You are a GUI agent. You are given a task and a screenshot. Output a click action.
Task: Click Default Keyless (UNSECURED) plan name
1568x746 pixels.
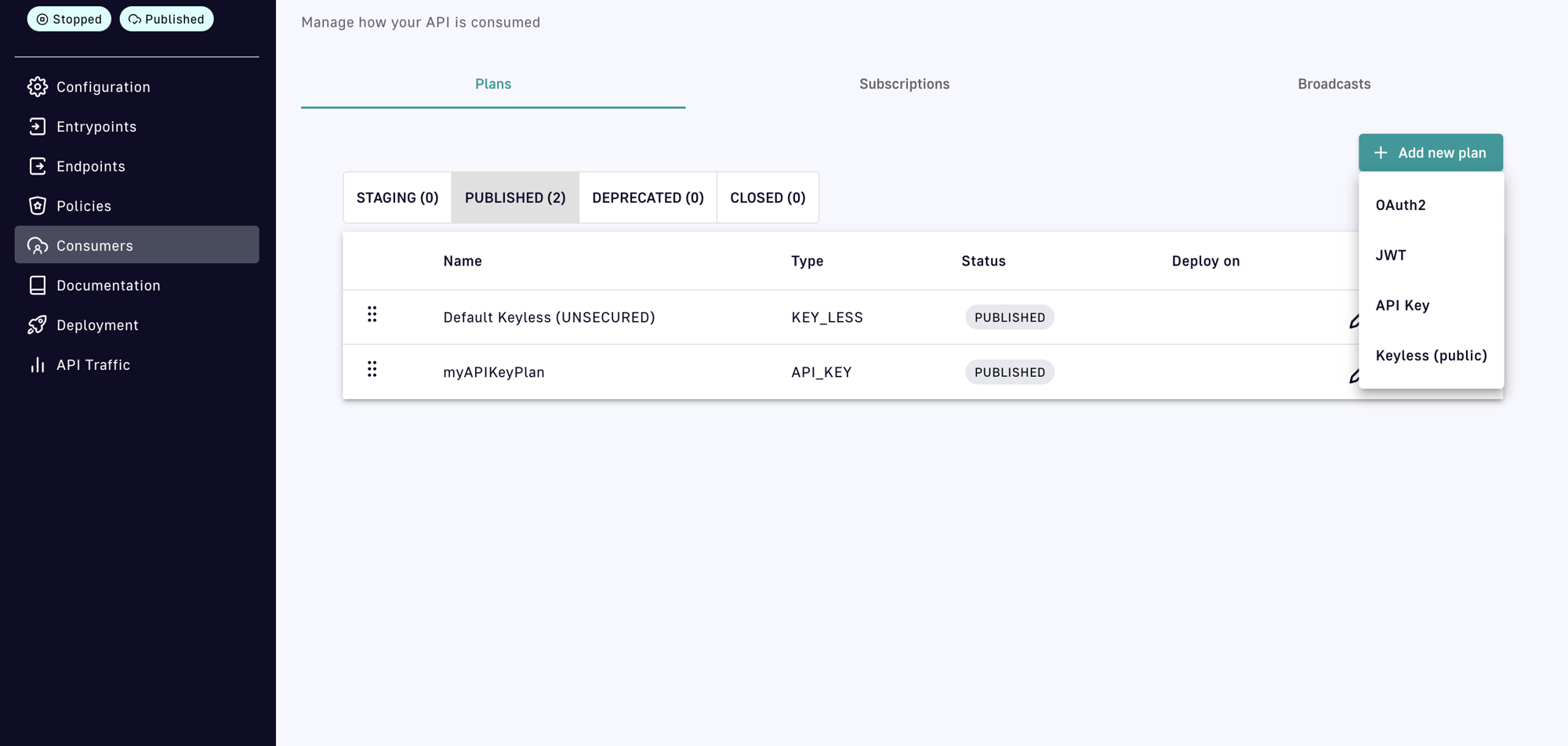[x=549, y=317]
